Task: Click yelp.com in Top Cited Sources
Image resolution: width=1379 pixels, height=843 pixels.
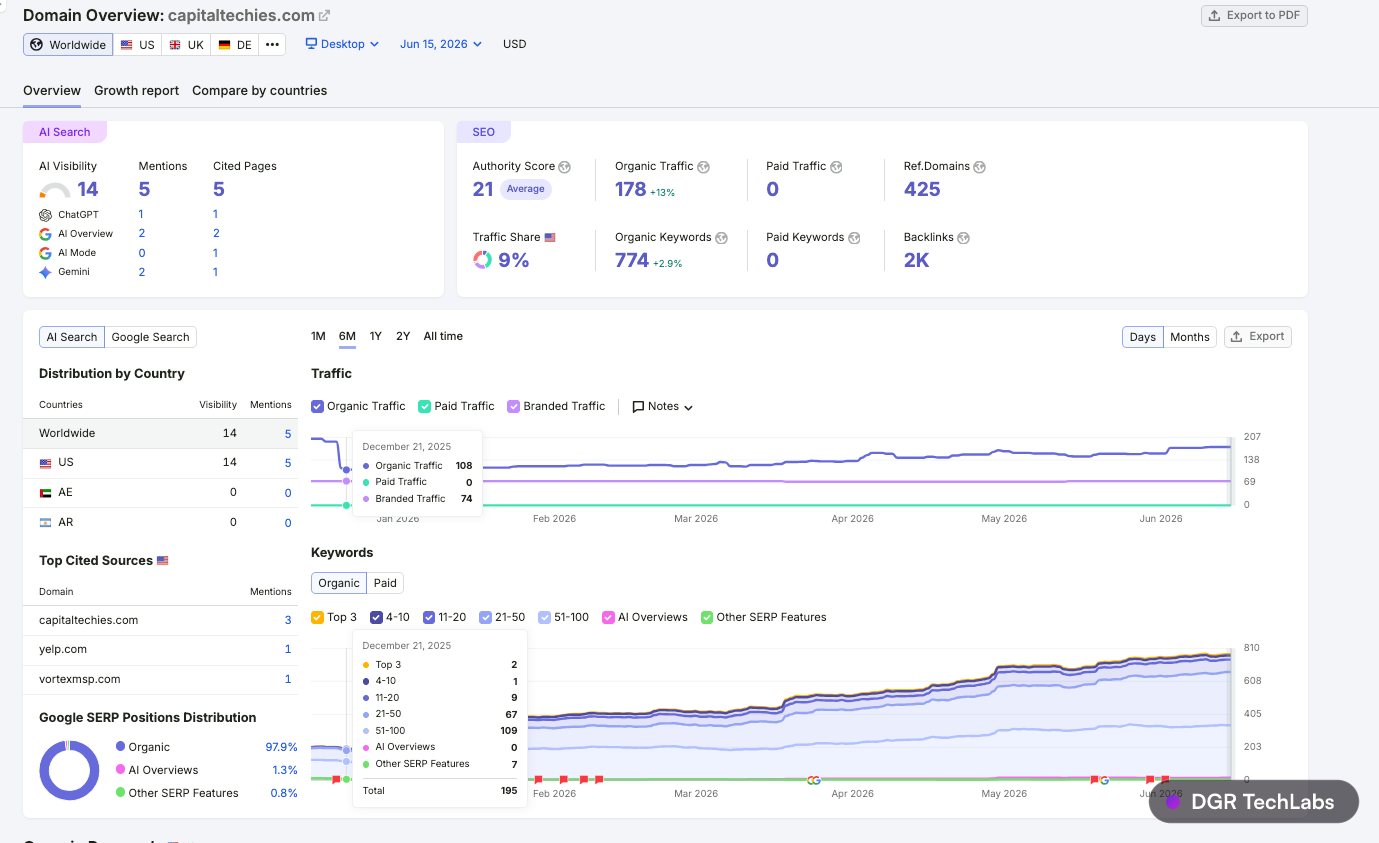Action: 63,649
